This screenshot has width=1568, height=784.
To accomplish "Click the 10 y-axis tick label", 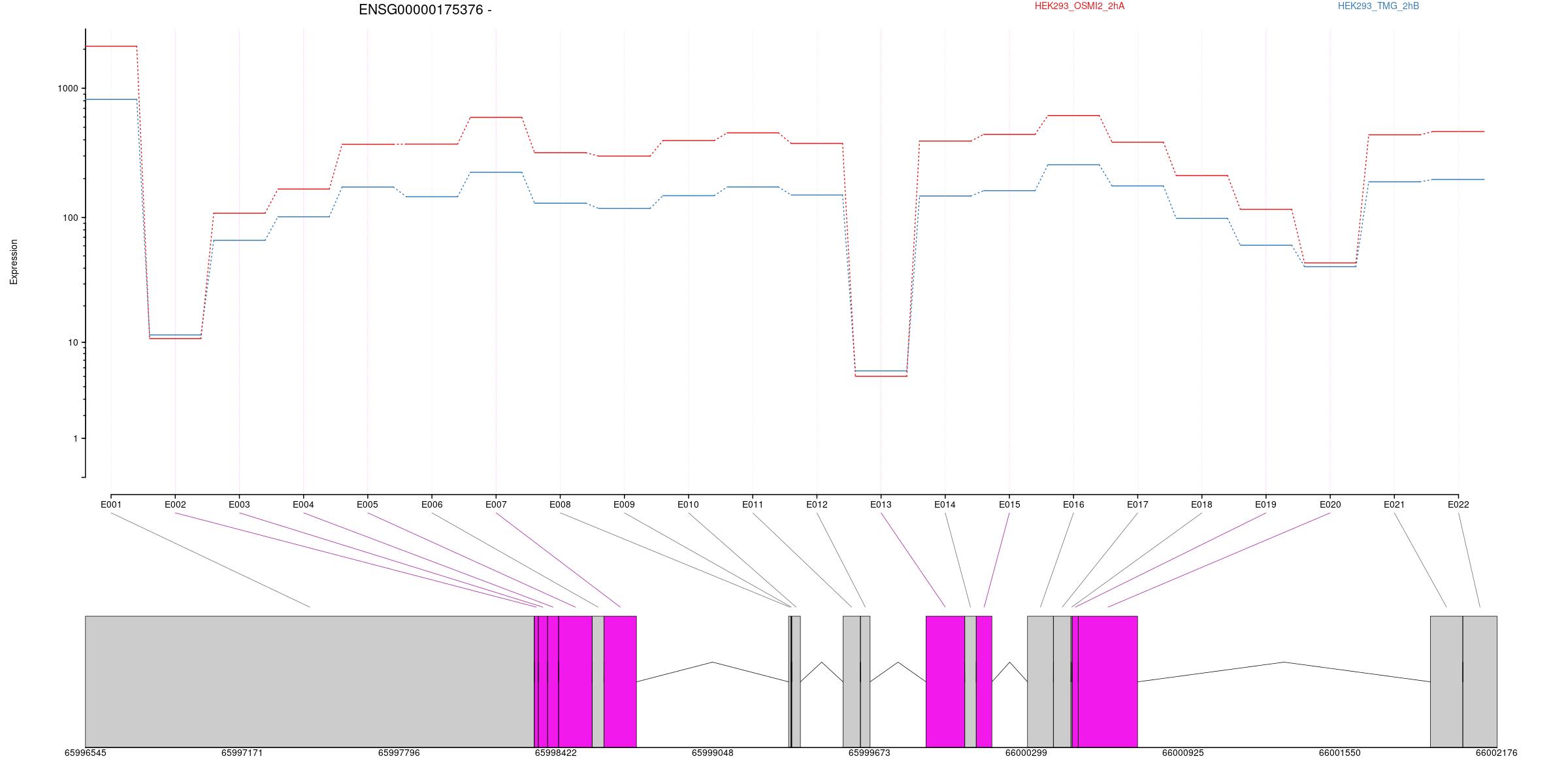I will pos(73,342).
